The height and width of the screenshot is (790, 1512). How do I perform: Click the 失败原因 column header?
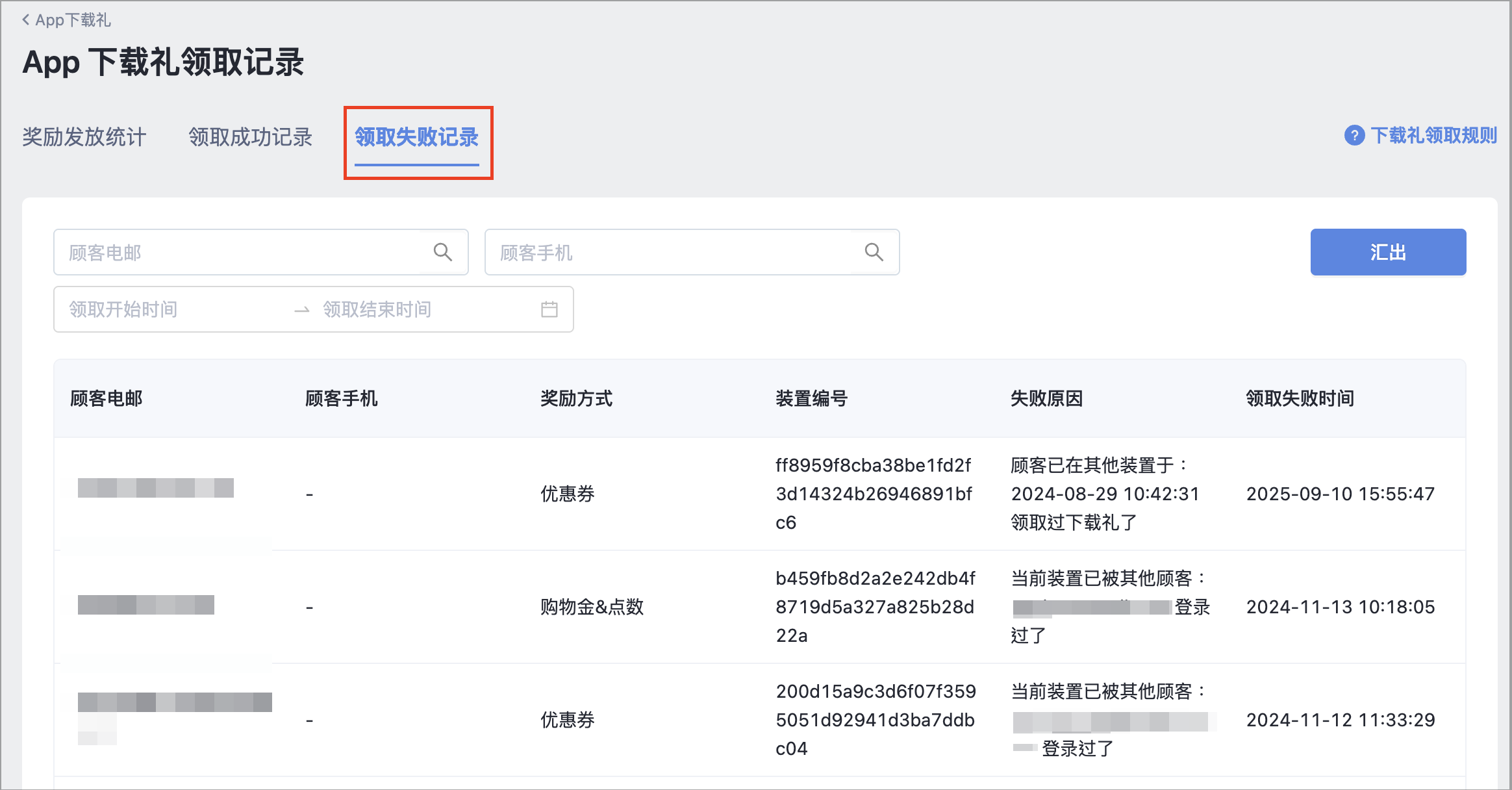click(x=1047, y=398)
